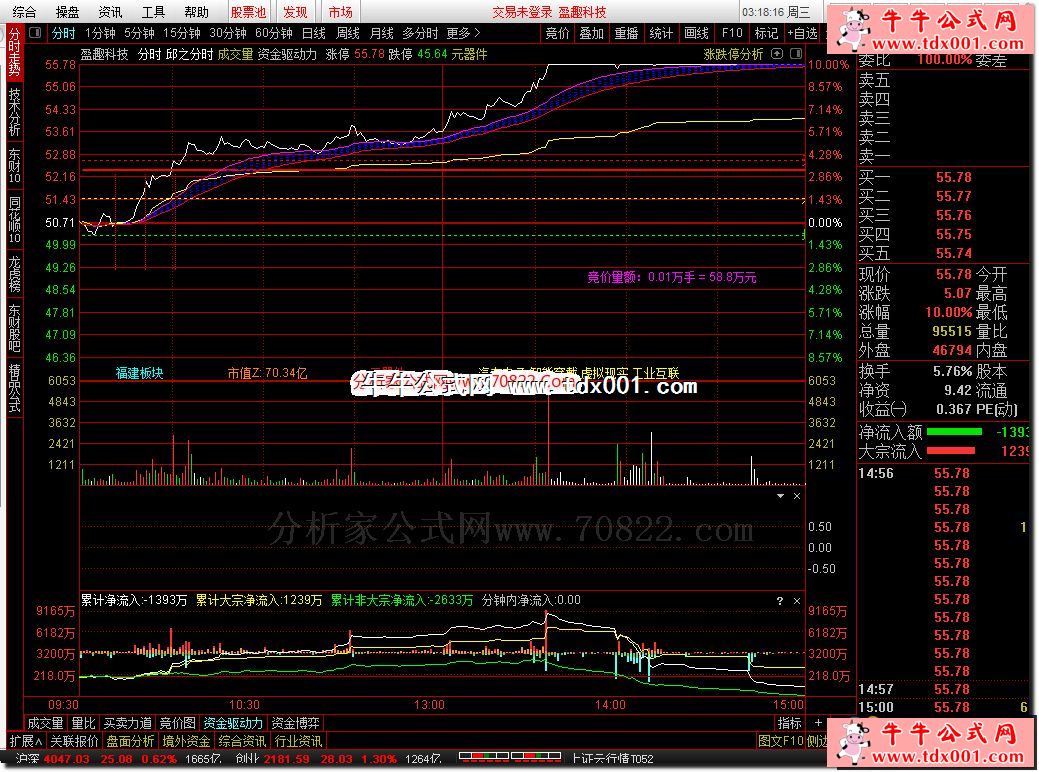Image resolution: width=1039 pixels, height=772 pixels.
Task: Open 综合资讯 tab
Action: coord(242,741)
